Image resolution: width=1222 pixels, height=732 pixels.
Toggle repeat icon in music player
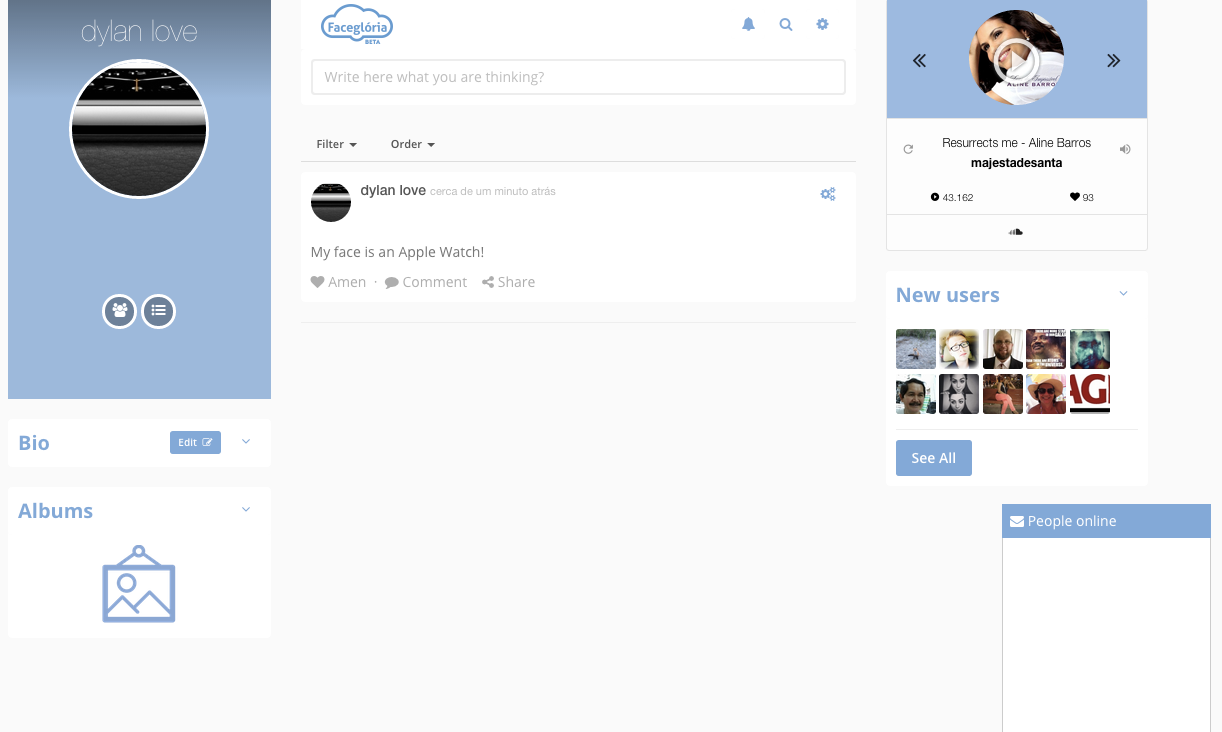pos(908,149)
